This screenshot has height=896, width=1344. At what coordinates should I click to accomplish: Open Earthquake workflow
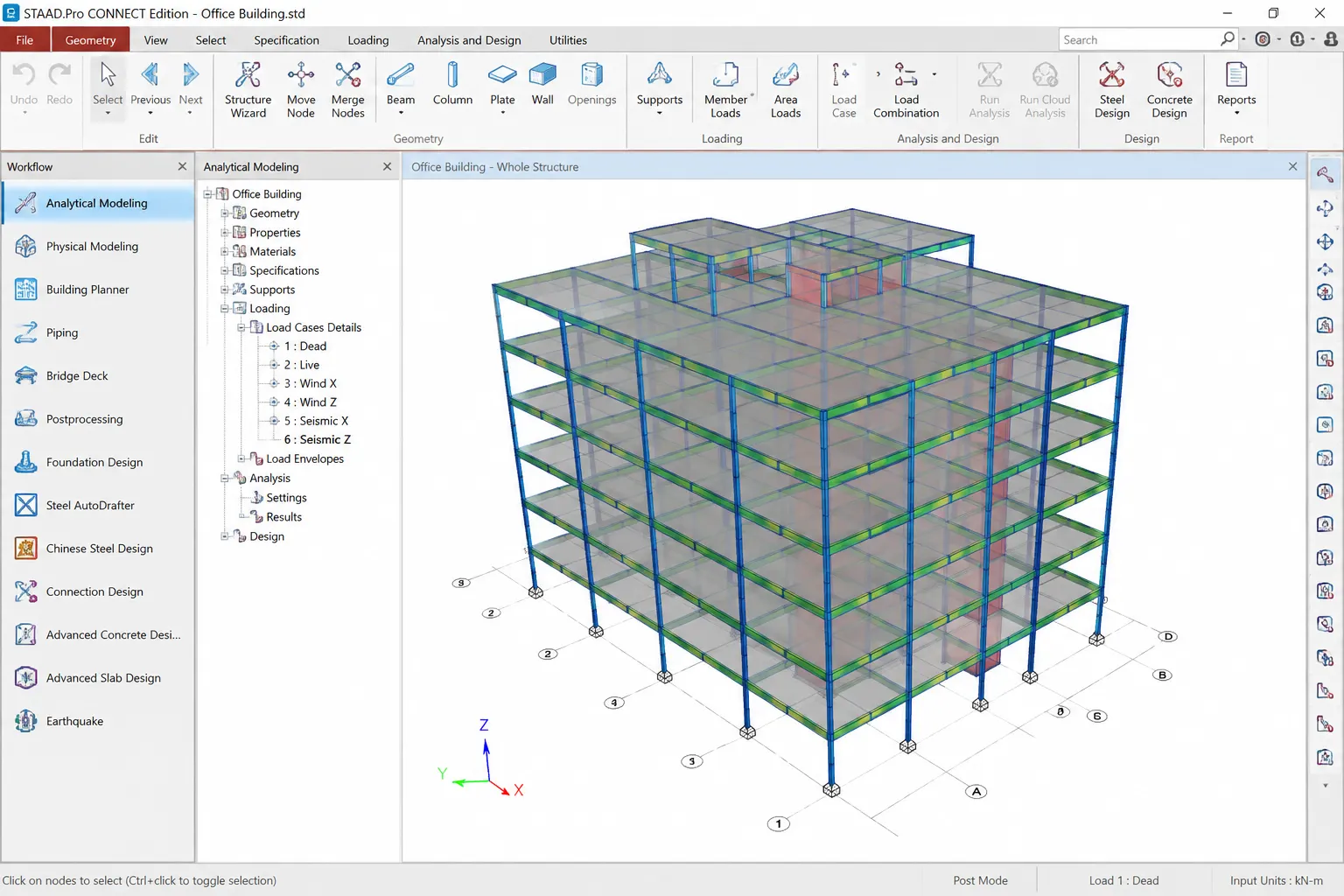(98, 721)
